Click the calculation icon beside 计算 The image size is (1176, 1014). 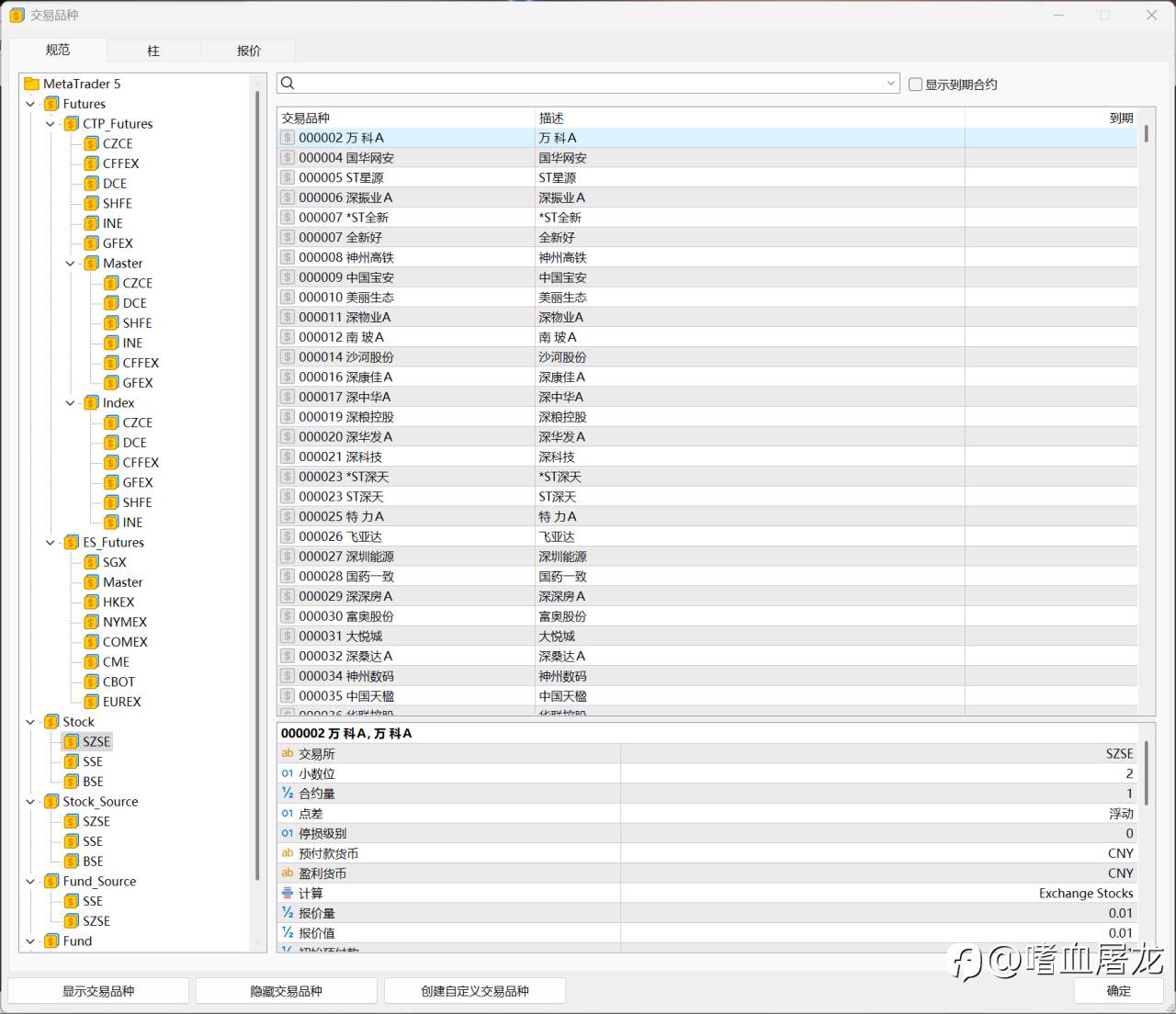pyautogui.click(x=288, y=893)
